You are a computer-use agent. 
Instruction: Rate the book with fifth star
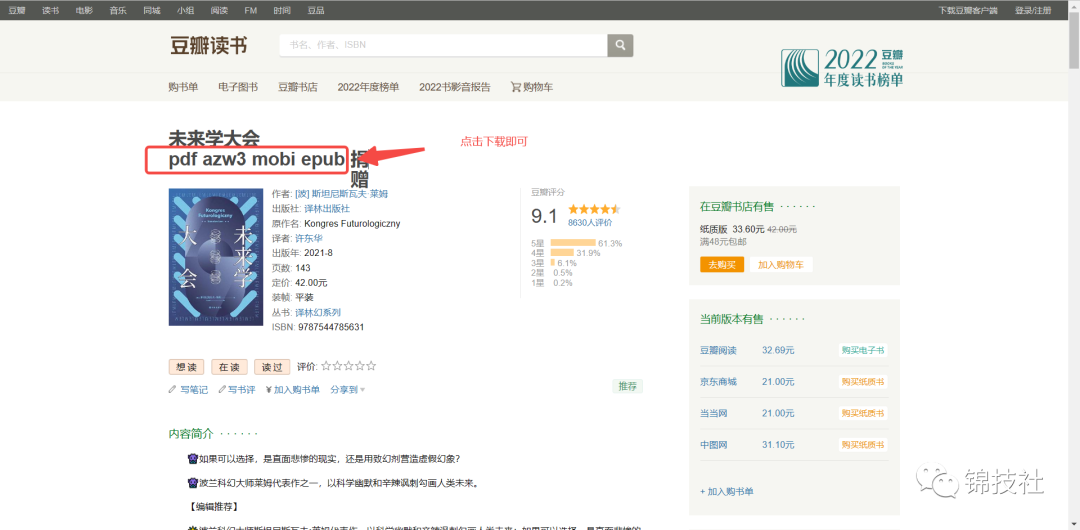click(x=371, y=366)
